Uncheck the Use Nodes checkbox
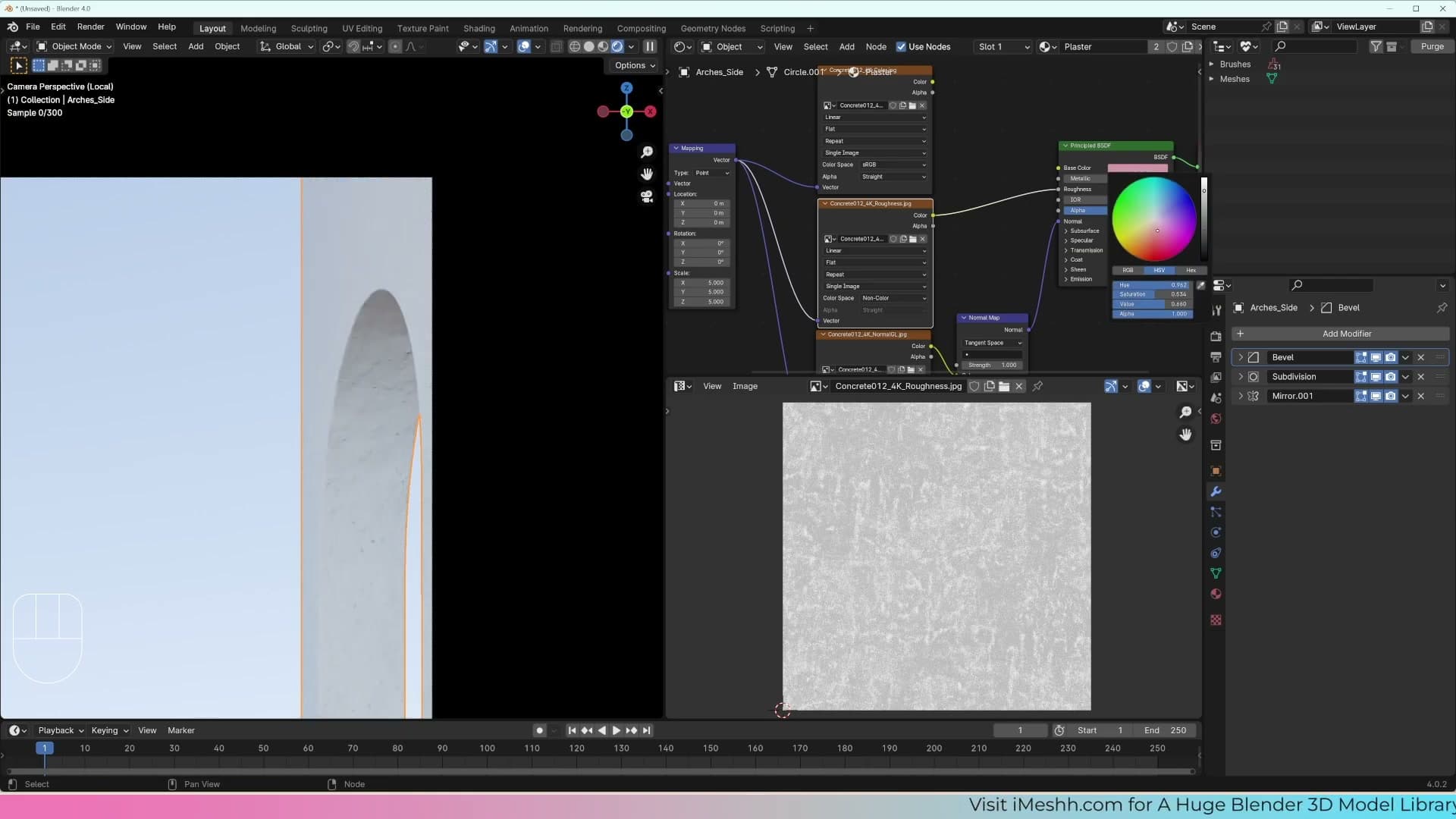 tap(901, 47)
